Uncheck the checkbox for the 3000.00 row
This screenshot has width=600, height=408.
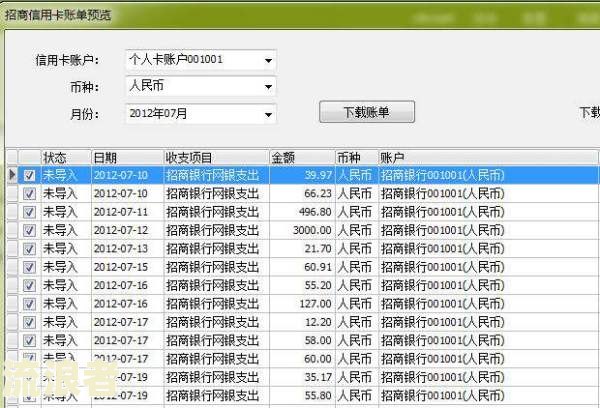29,230
